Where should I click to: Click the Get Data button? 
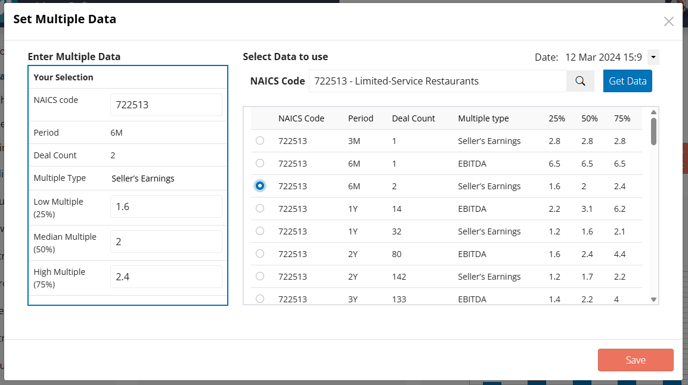tap(627, 81)
